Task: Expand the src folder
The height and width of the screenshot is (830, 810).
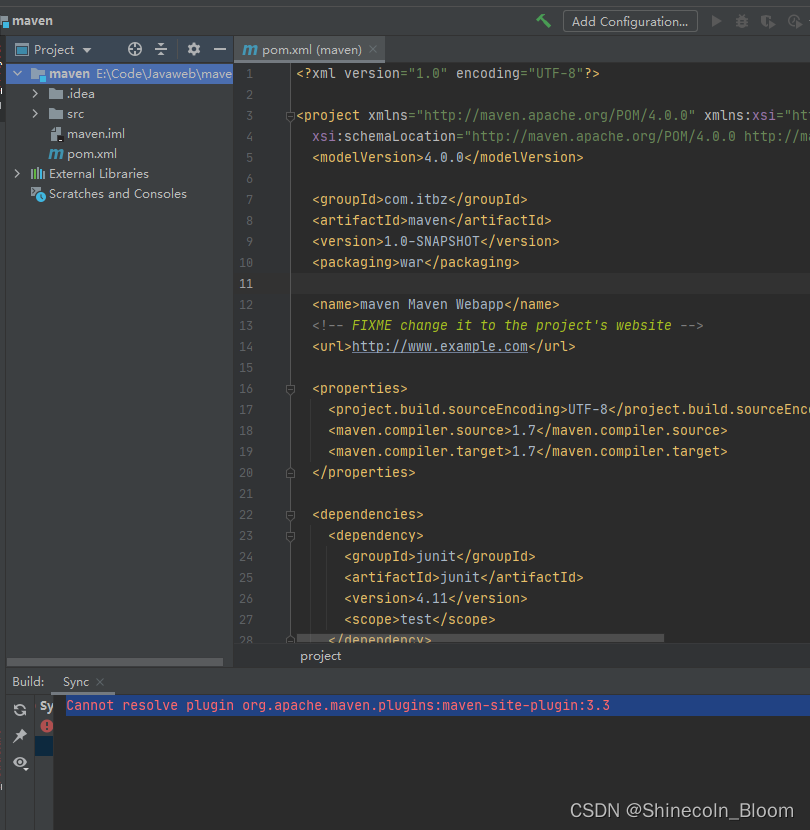Action: click(x=35, y=114)
